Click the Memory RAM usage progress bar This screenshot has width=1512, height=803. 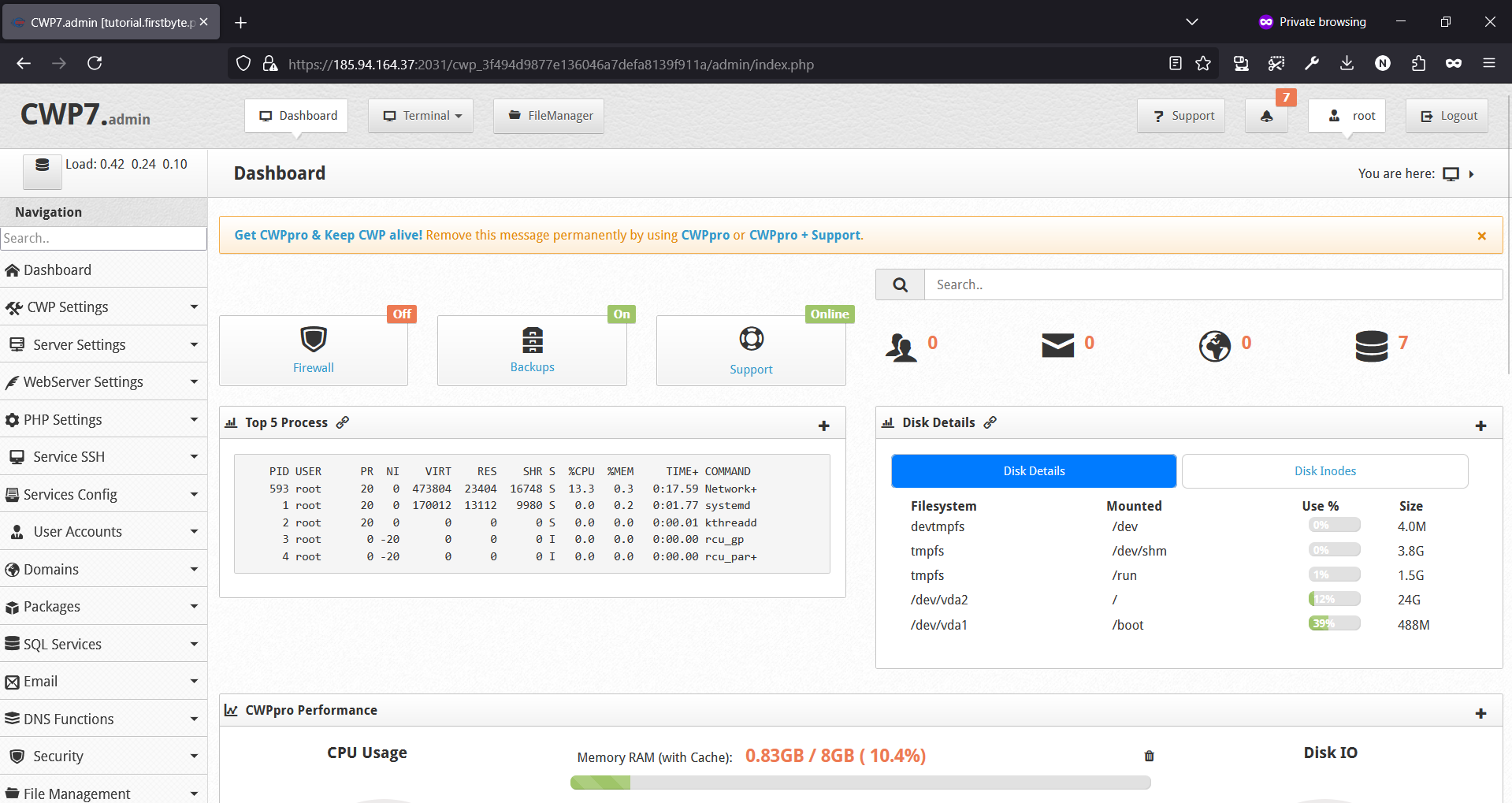tap(860, 782)
